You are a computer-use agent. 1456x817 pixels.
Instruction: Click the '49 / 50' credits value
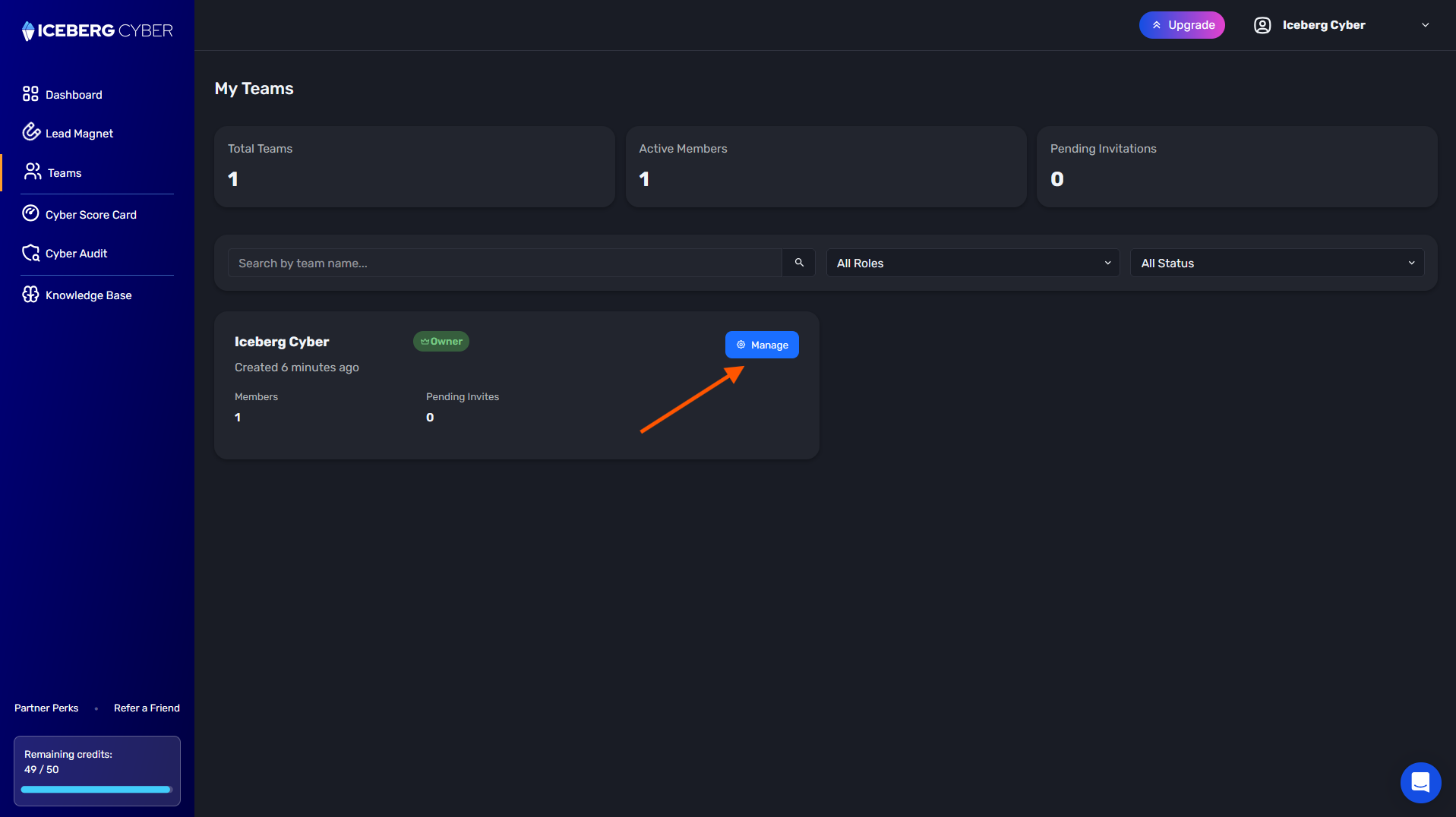coord(42,769)
